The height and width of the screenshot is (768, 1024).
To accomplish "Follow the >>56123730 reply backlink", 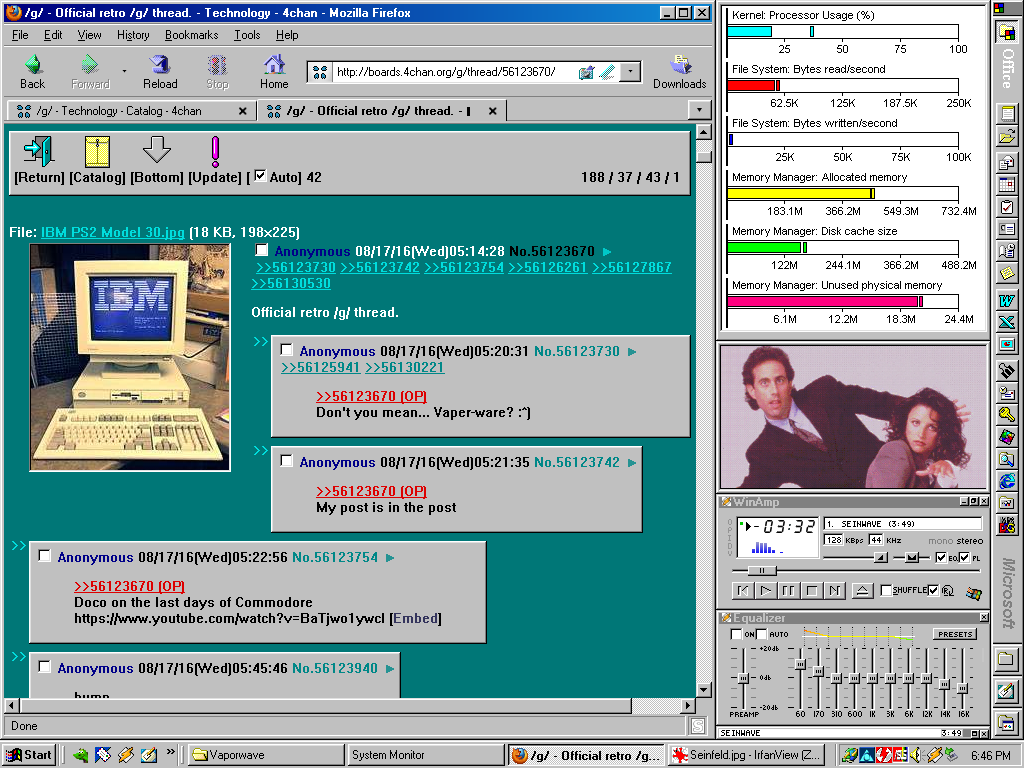I will point(296,268).
